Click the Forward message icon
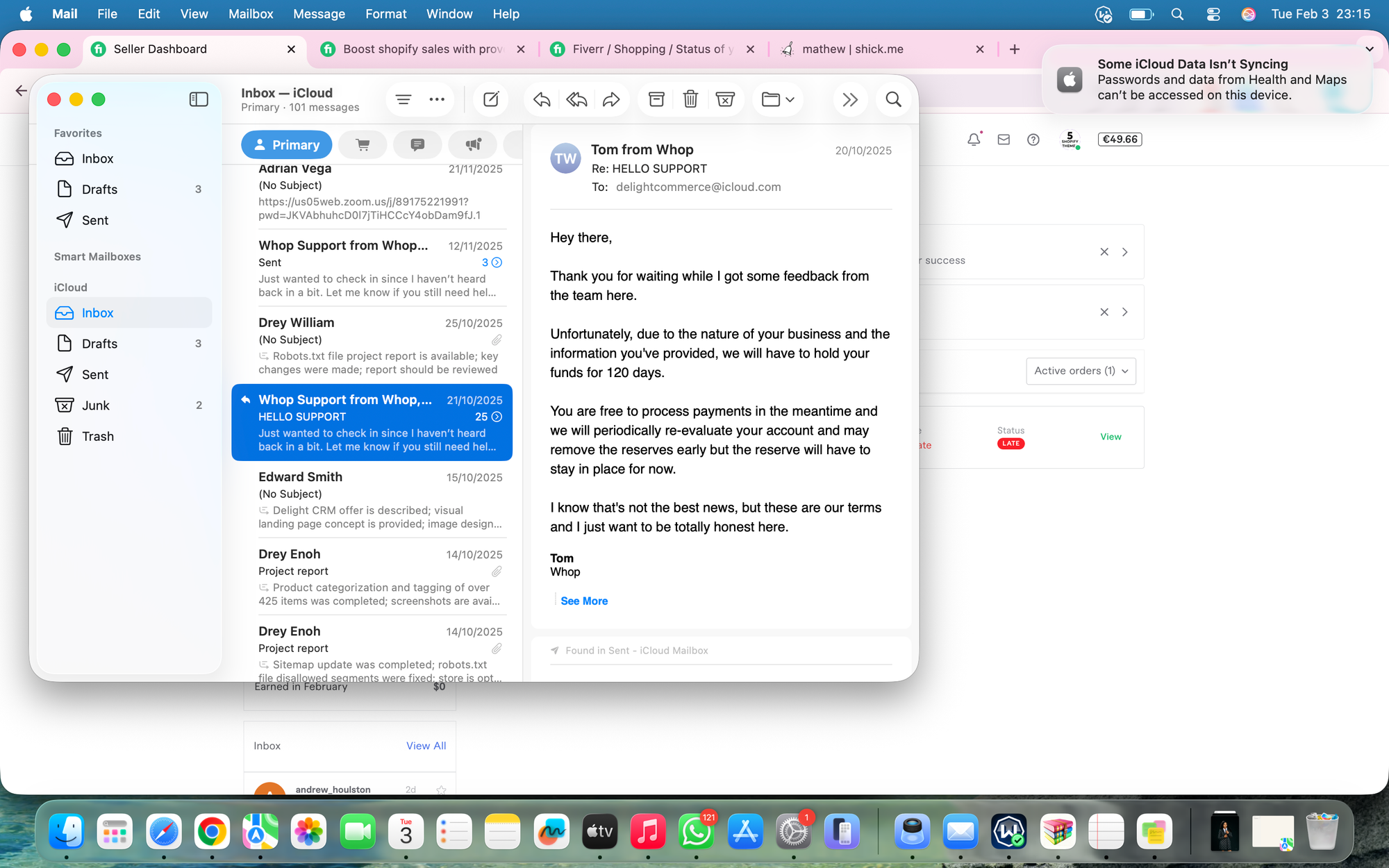The height and width of the screenshot is (868, 1389). pyautogui.click(x=611, y=99)
